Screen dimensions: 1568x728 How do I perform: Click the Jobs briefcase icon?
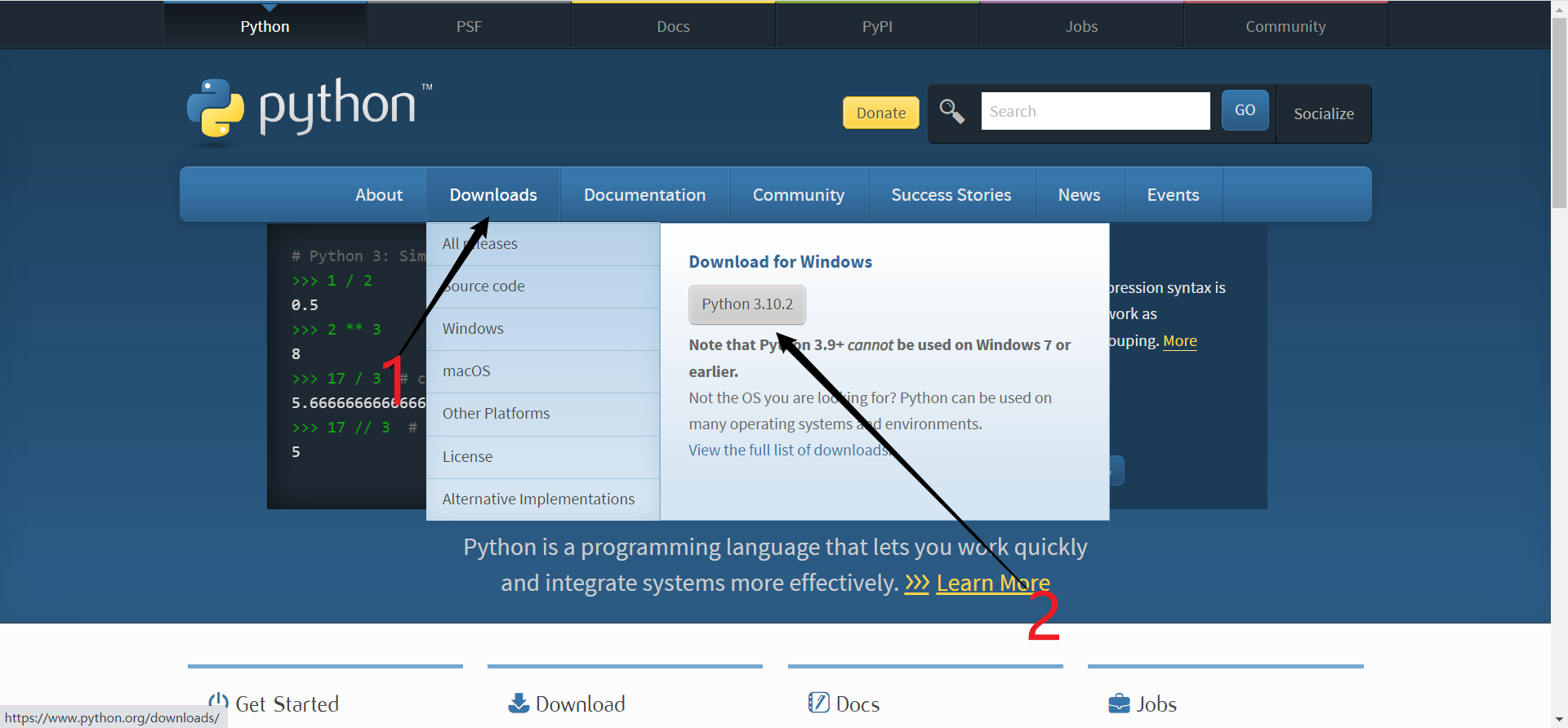[x=1119, y=703]
